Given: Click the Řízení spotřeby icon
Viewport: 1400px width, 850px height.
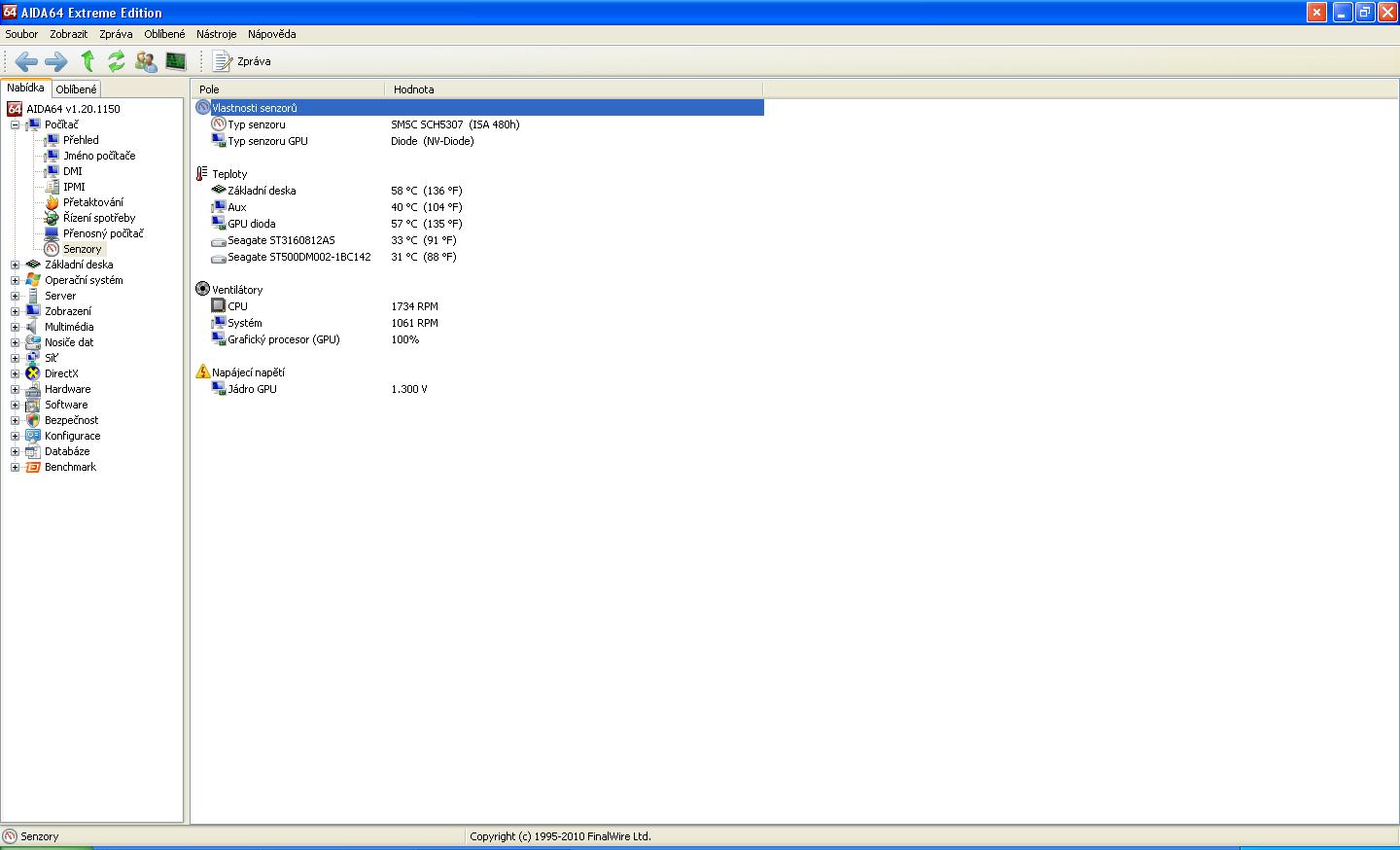Looking at the screenshot, I should click(x=52, y=218).
